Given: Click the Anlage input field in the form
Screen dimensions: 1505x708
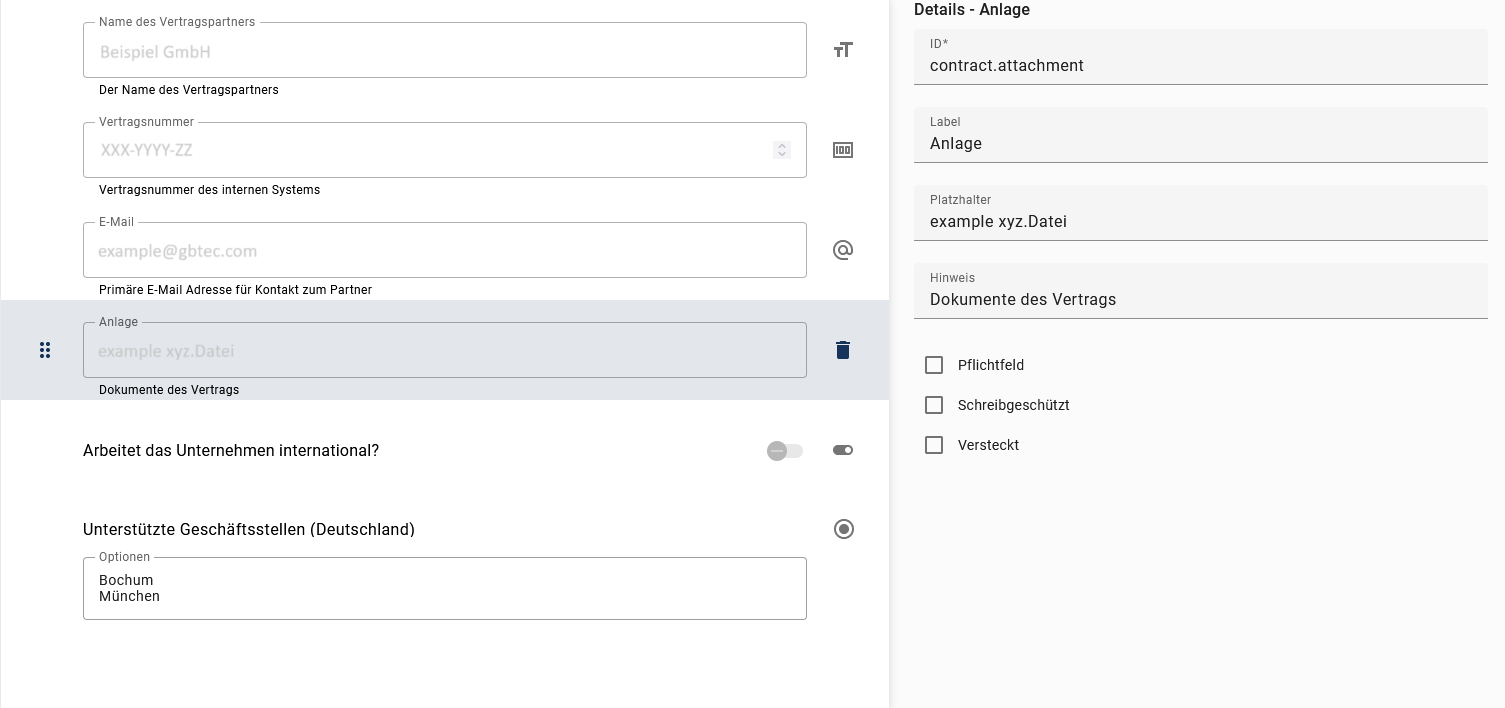Looking at the screenshot, I should click(445, 350).
